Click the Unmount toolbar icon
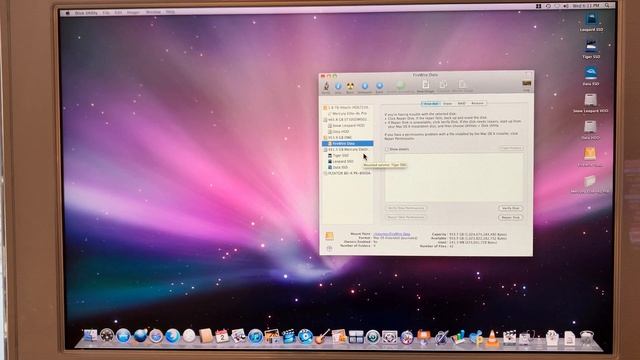 365,87
